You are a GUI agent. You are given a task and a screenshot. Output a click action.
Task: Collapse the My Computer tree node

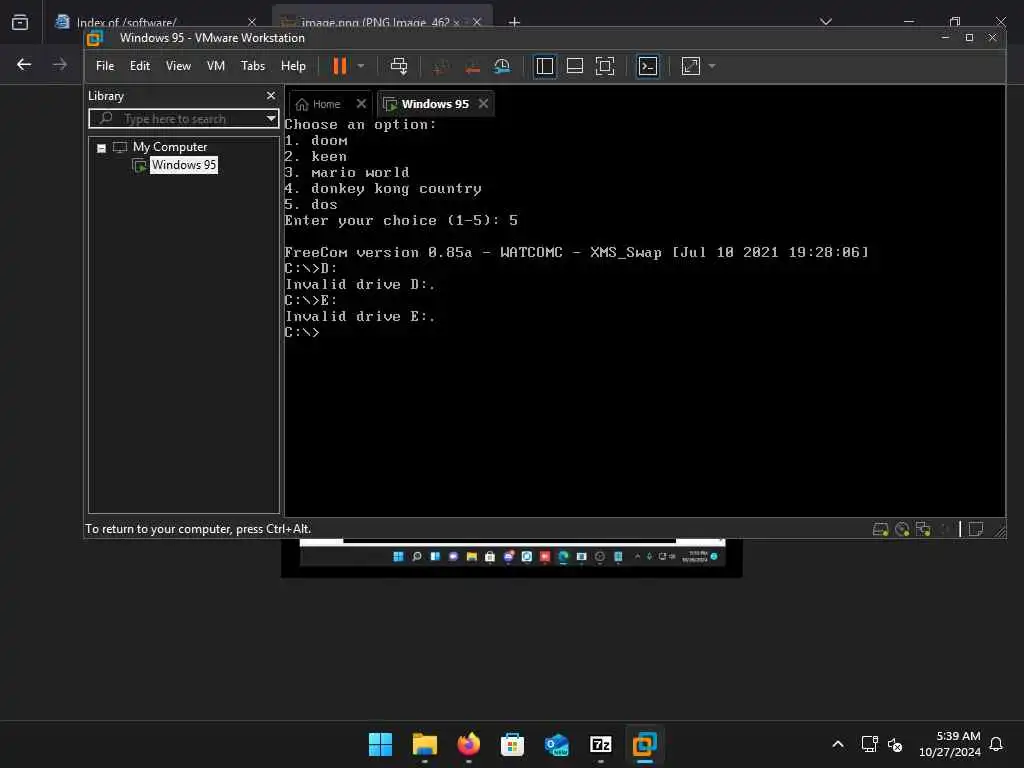click(101, 148)
